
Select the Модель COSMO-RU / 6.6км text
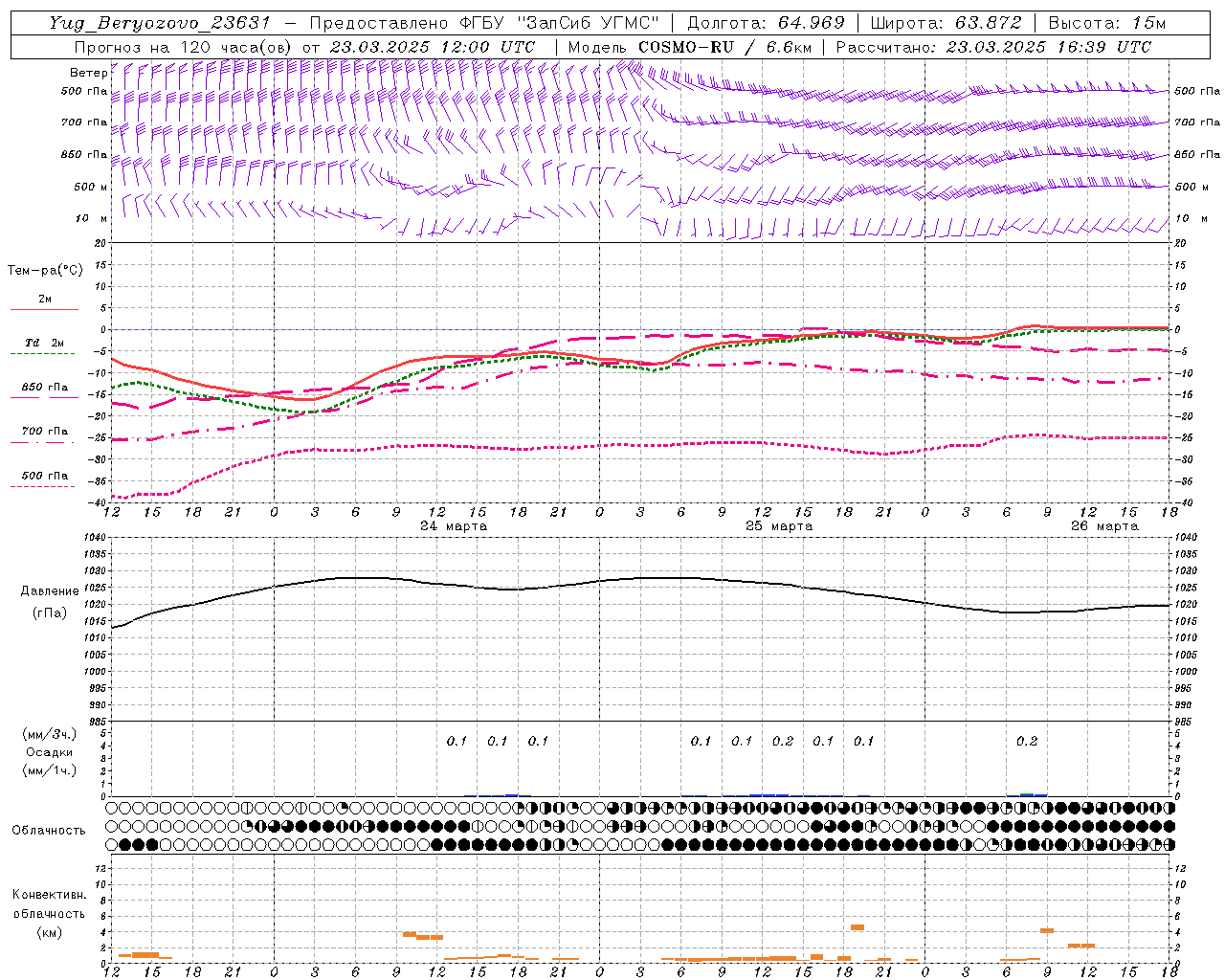coord(690,47)
